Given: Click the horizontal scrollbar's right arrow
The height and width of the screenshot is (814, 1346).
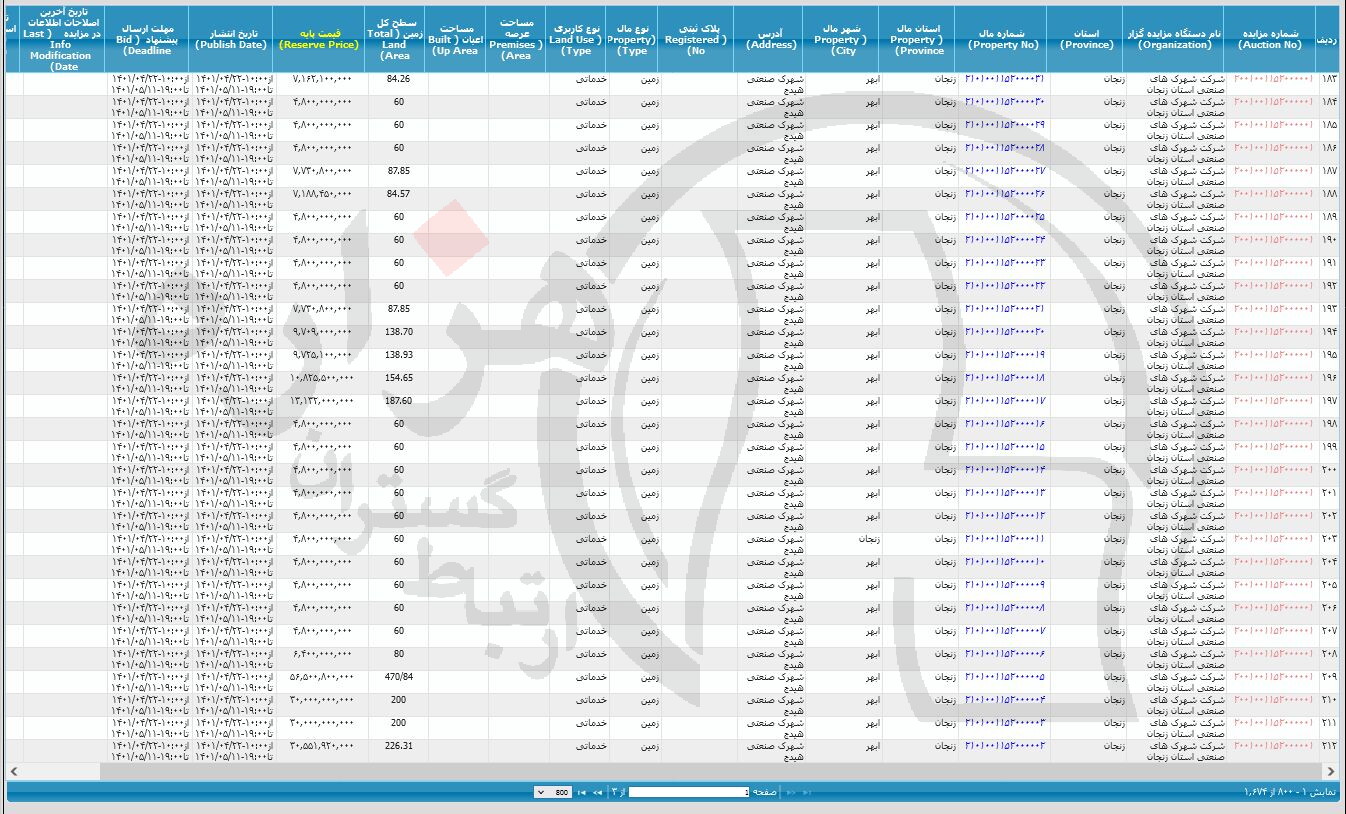Looking at the screenshot, I should [1331, 771].
